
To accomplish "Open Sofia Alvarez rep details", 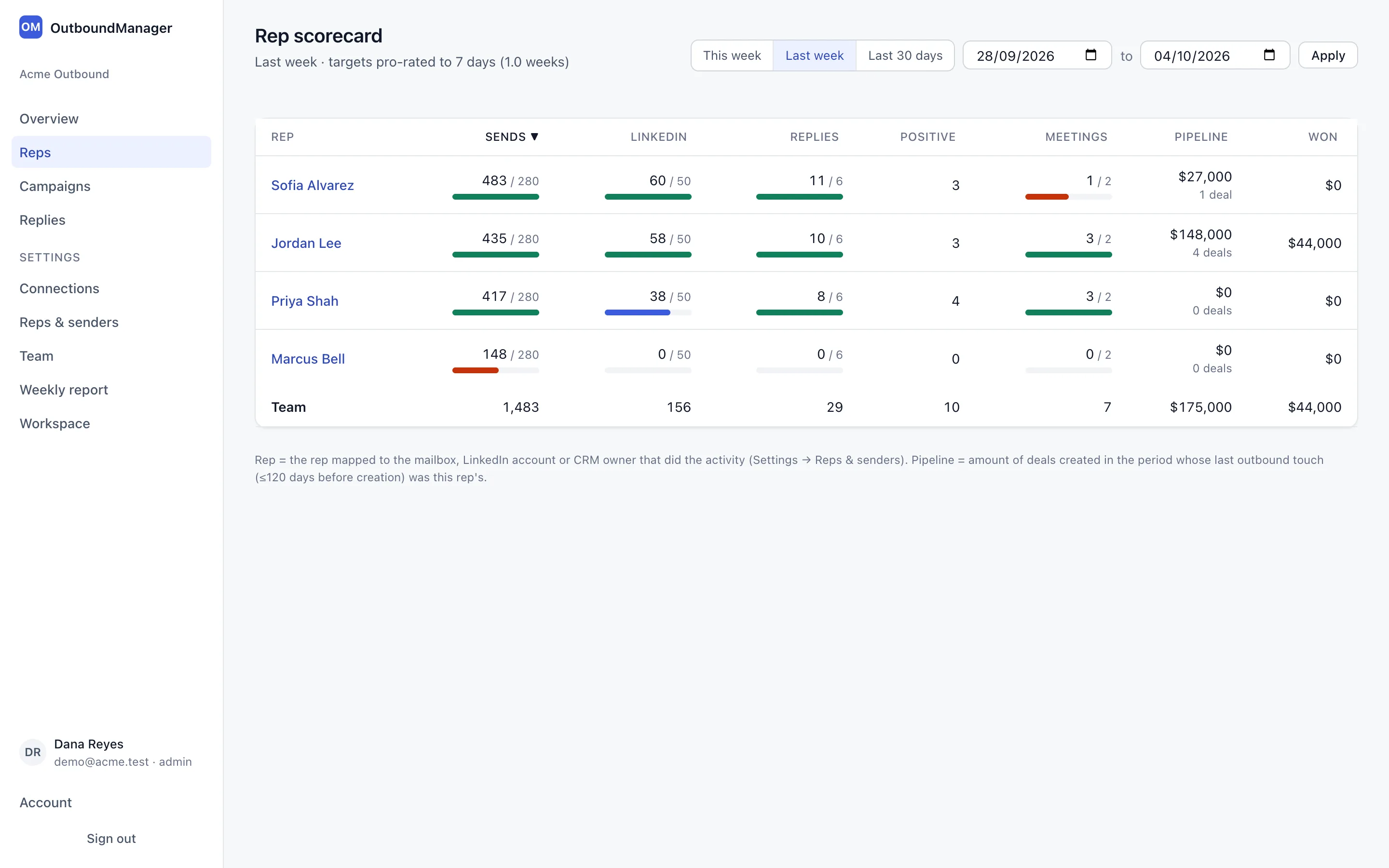I will pyautogui.click(x=312, y=186).
